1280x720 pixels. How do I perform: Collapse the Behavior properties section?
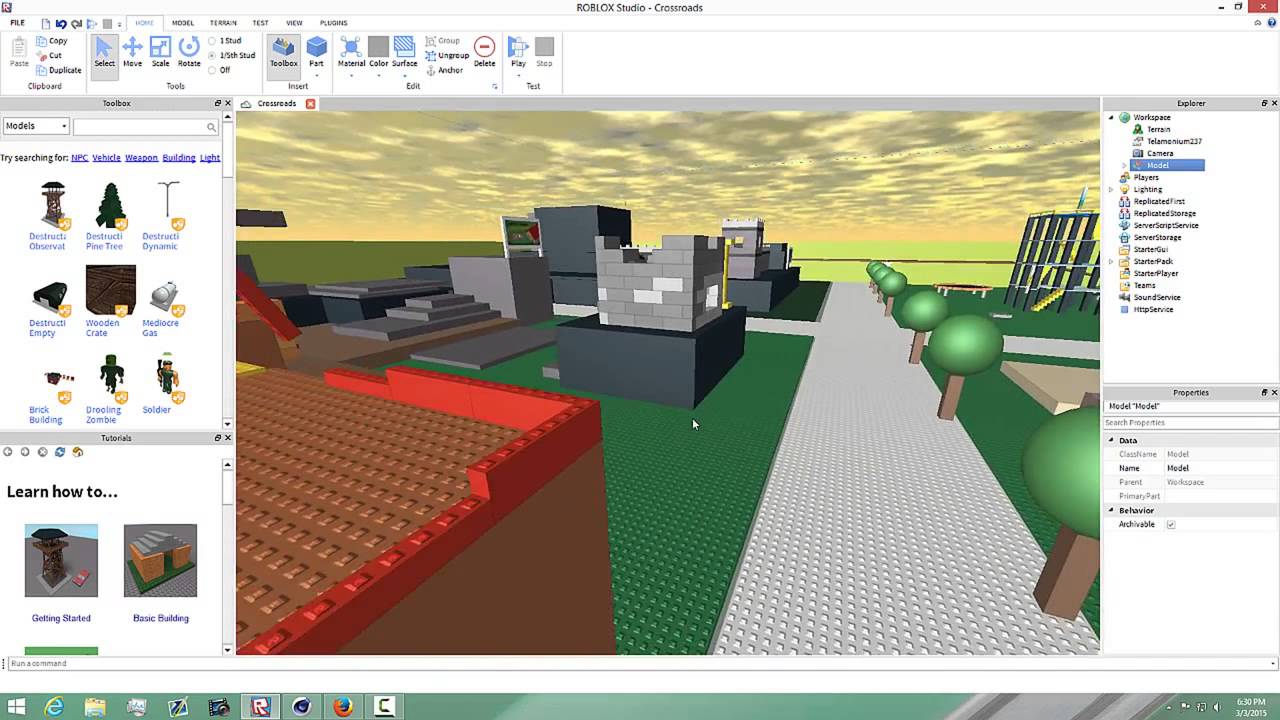coord(1111,510)
